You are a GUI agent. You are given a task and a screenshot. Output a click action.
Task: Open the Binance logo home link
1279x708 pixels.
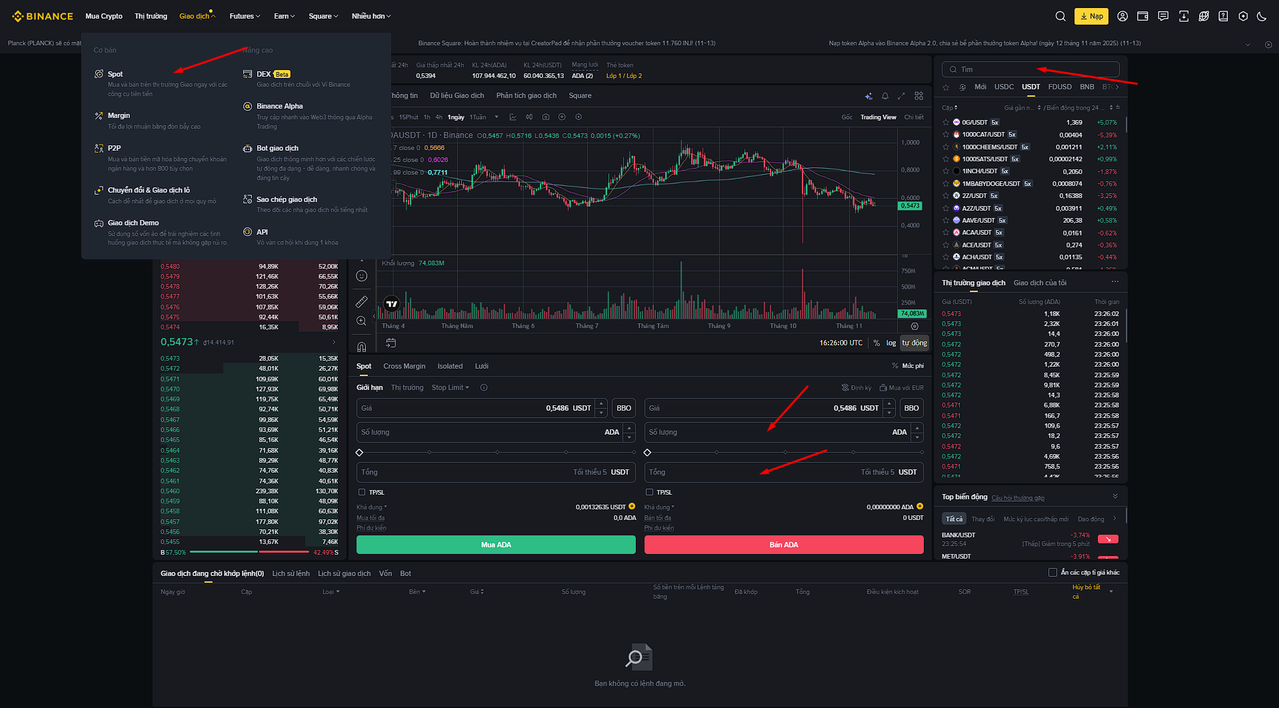41,16
